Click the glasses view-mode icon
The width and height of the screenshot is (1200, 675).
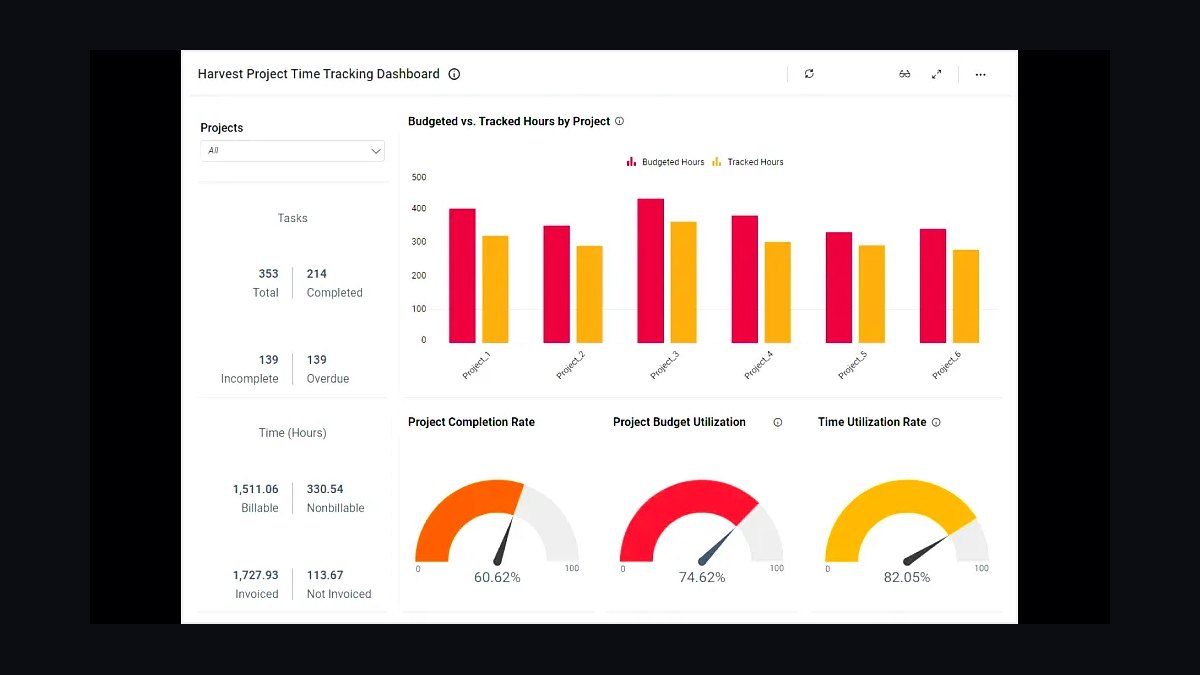[905, 74]
